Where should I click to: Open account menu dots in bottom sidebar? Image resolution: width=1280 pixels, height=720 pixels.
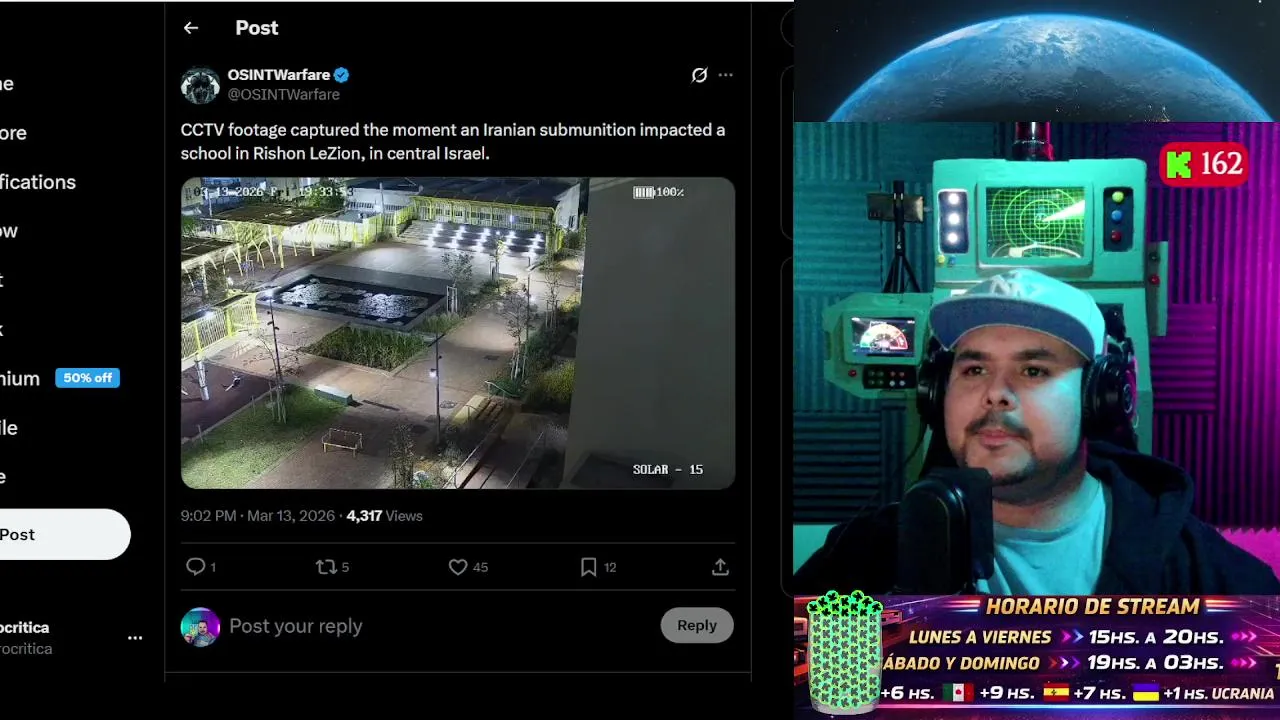click(135, 637)
